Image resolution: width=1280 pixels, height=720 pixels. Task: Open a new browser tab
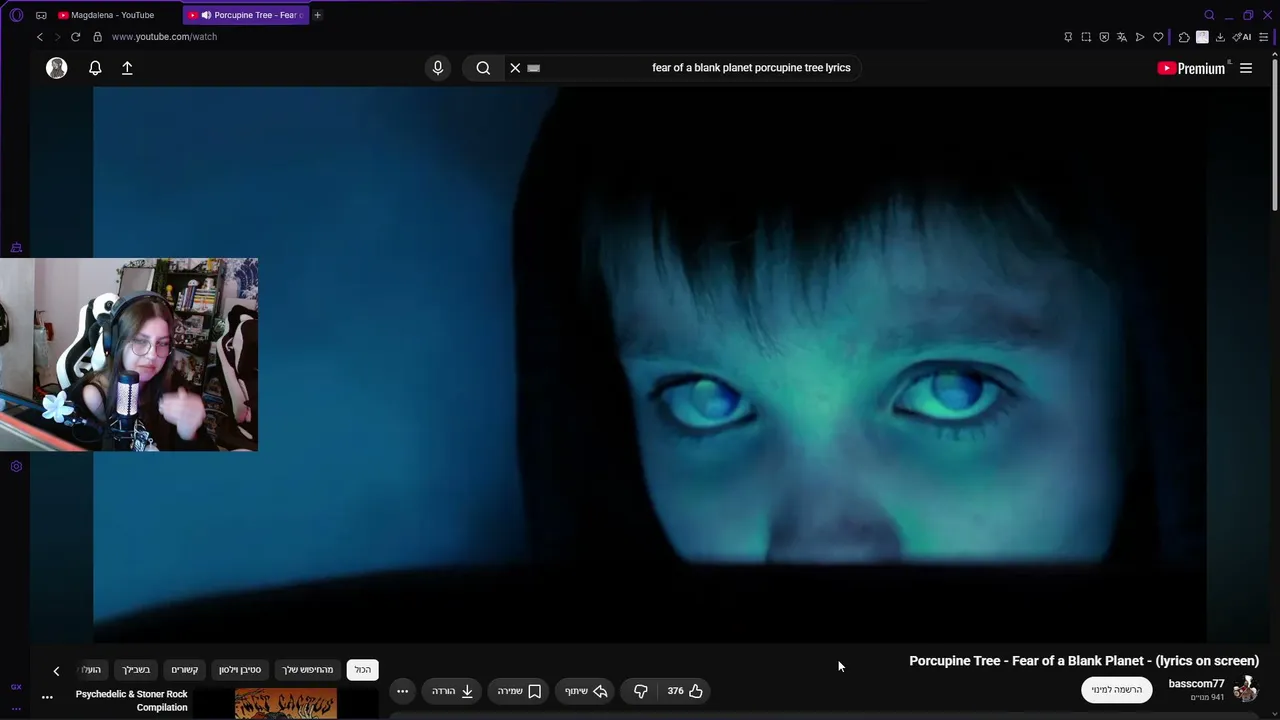(318, 15)
